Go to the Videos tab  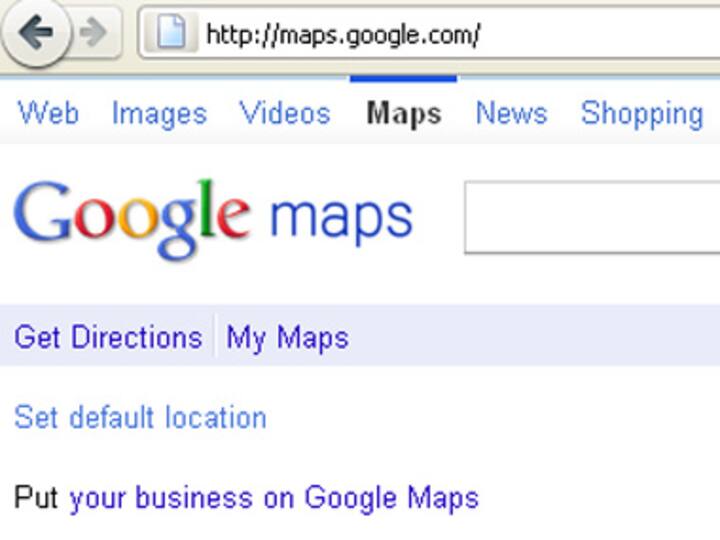pos(285,113)
